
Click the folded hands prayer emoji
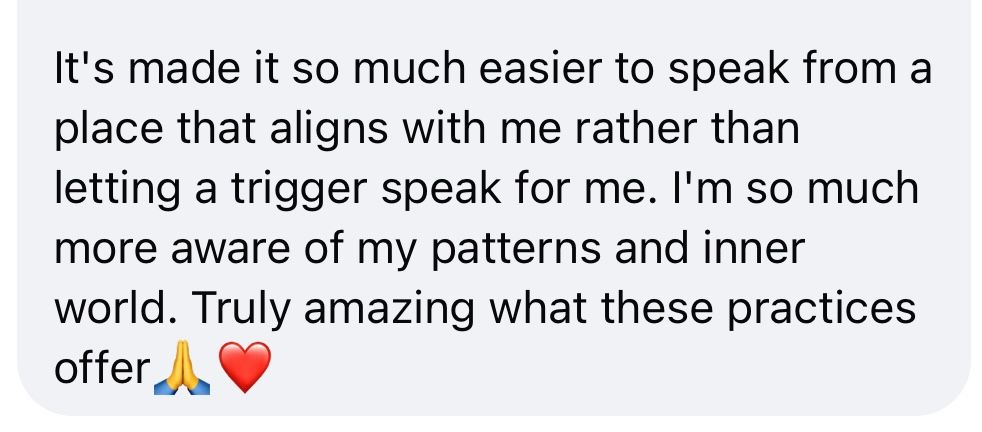pos(182,369)
